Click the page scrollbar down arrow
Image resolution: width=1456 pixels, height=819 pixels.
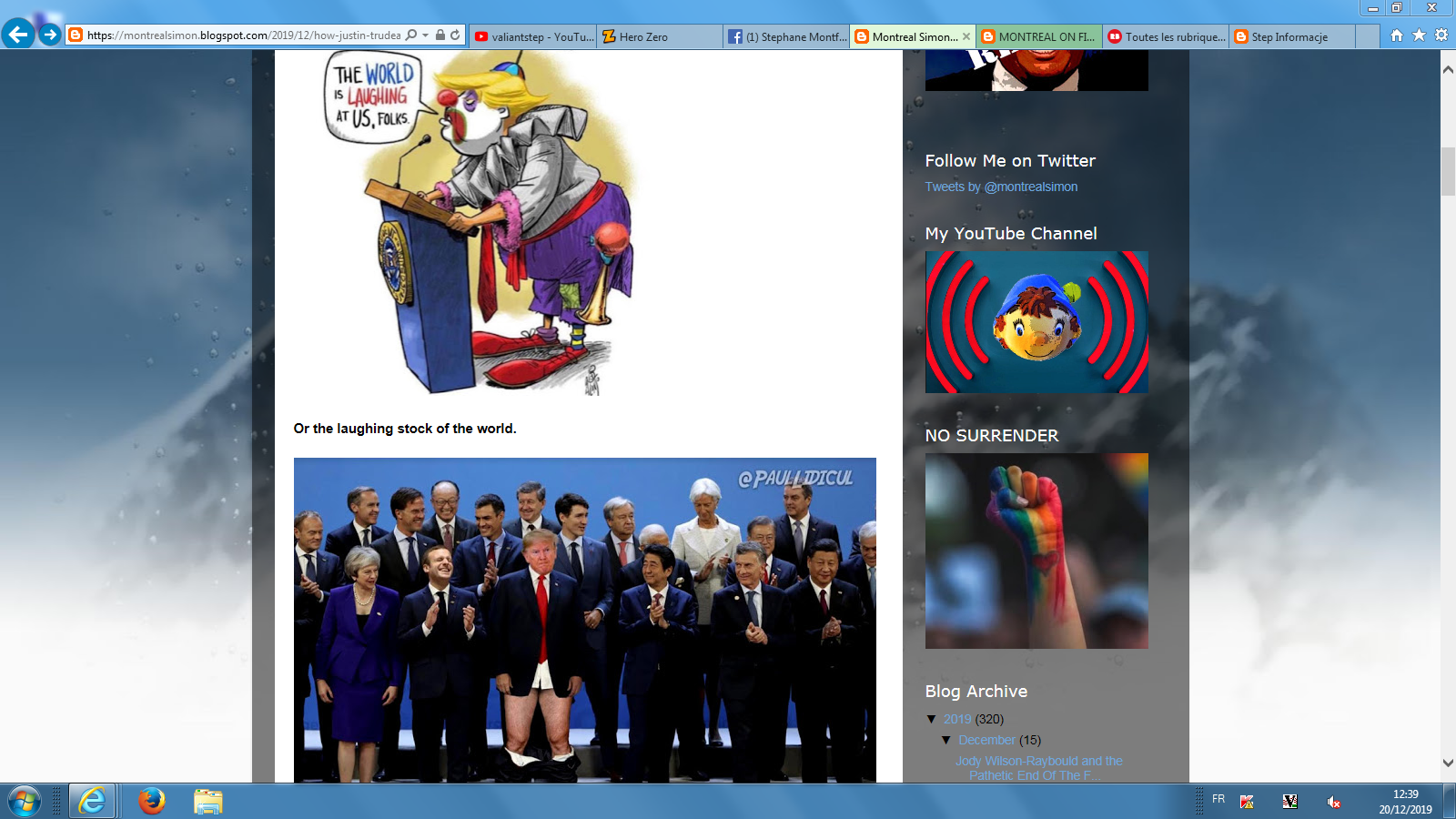tap(1448, 763)
